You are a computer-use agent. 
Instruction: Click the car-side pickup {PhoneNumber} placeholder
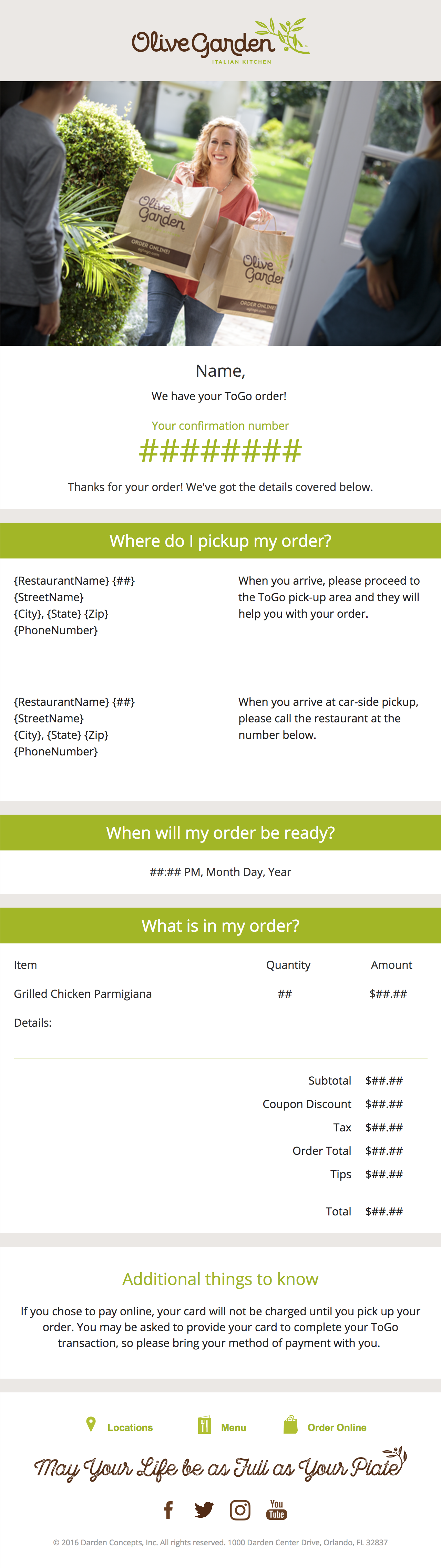(56, 751)
